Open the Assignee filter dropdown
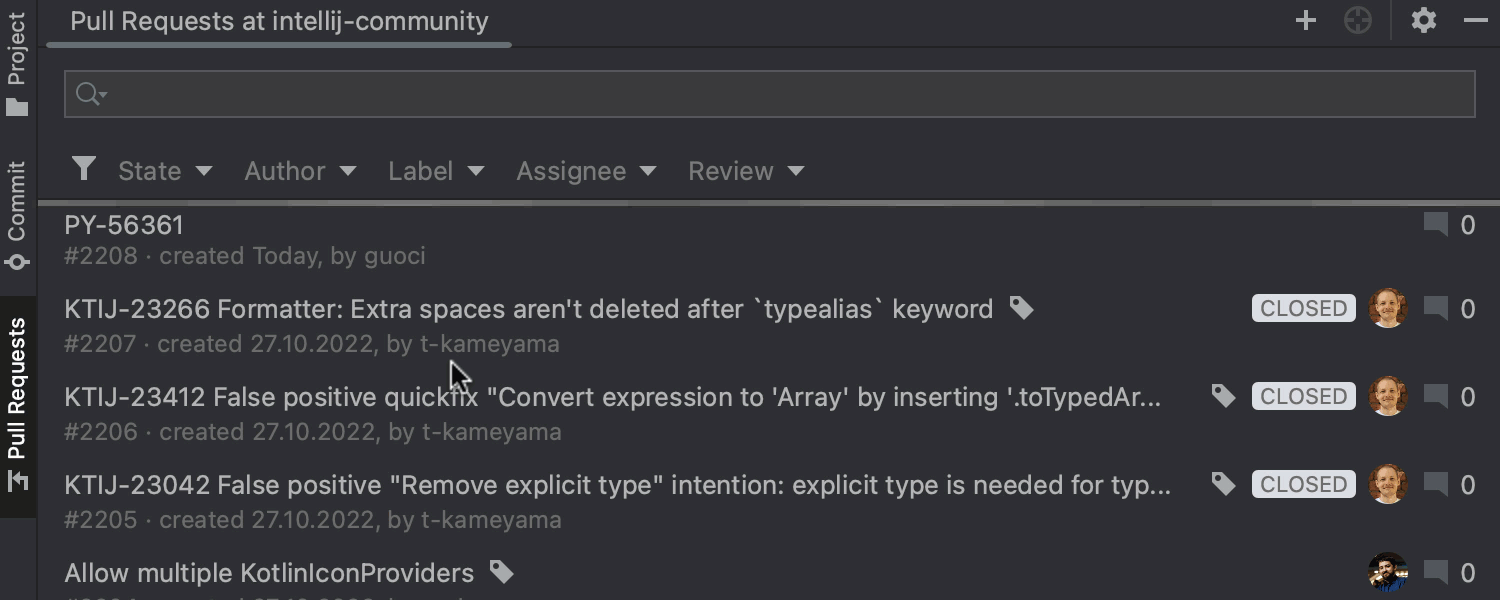Image resolution: width=1500 pixels, height=600 pixels. pos(586,171)
